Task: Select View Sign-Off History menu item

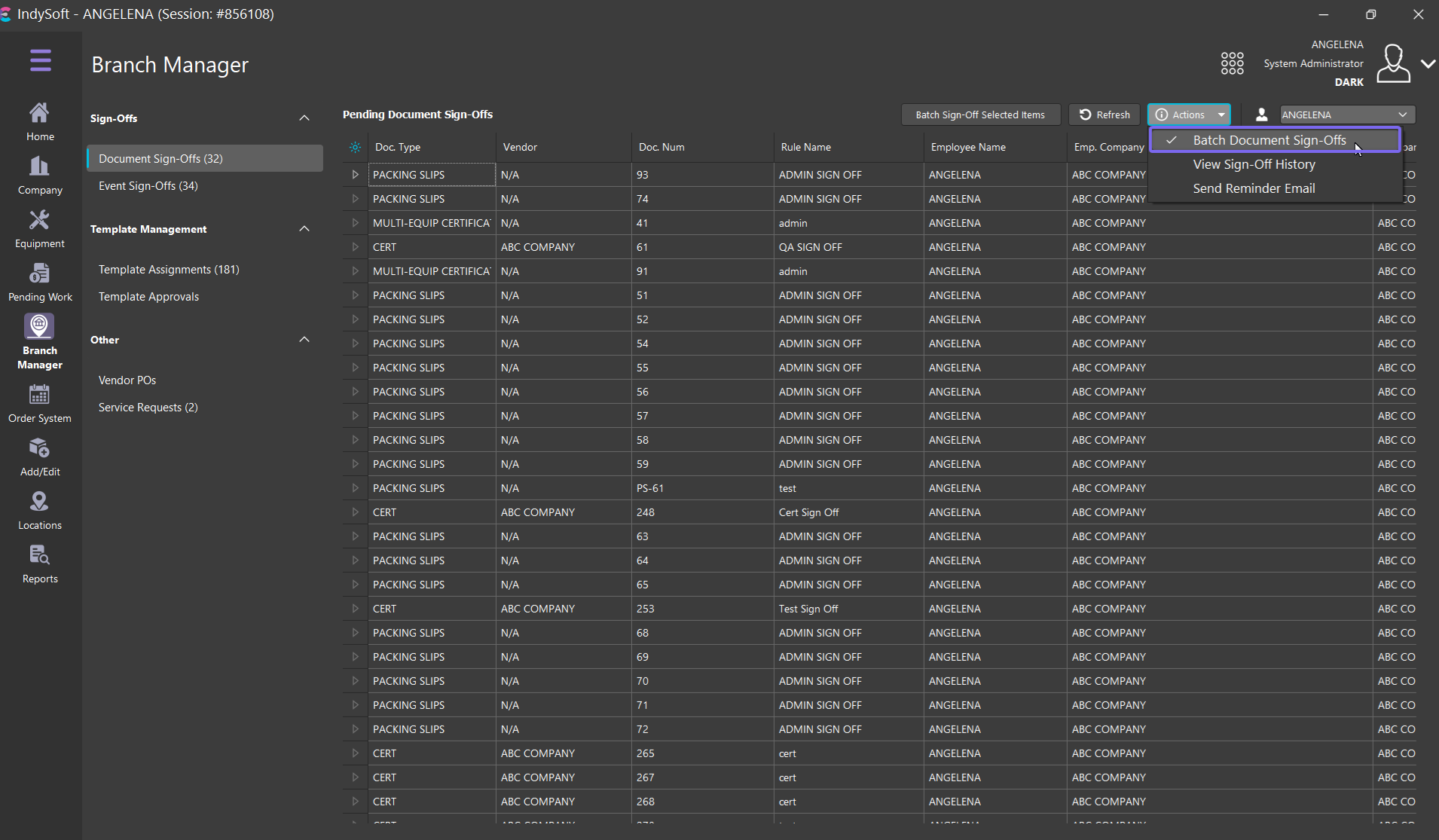Action: click(1254, 164)
